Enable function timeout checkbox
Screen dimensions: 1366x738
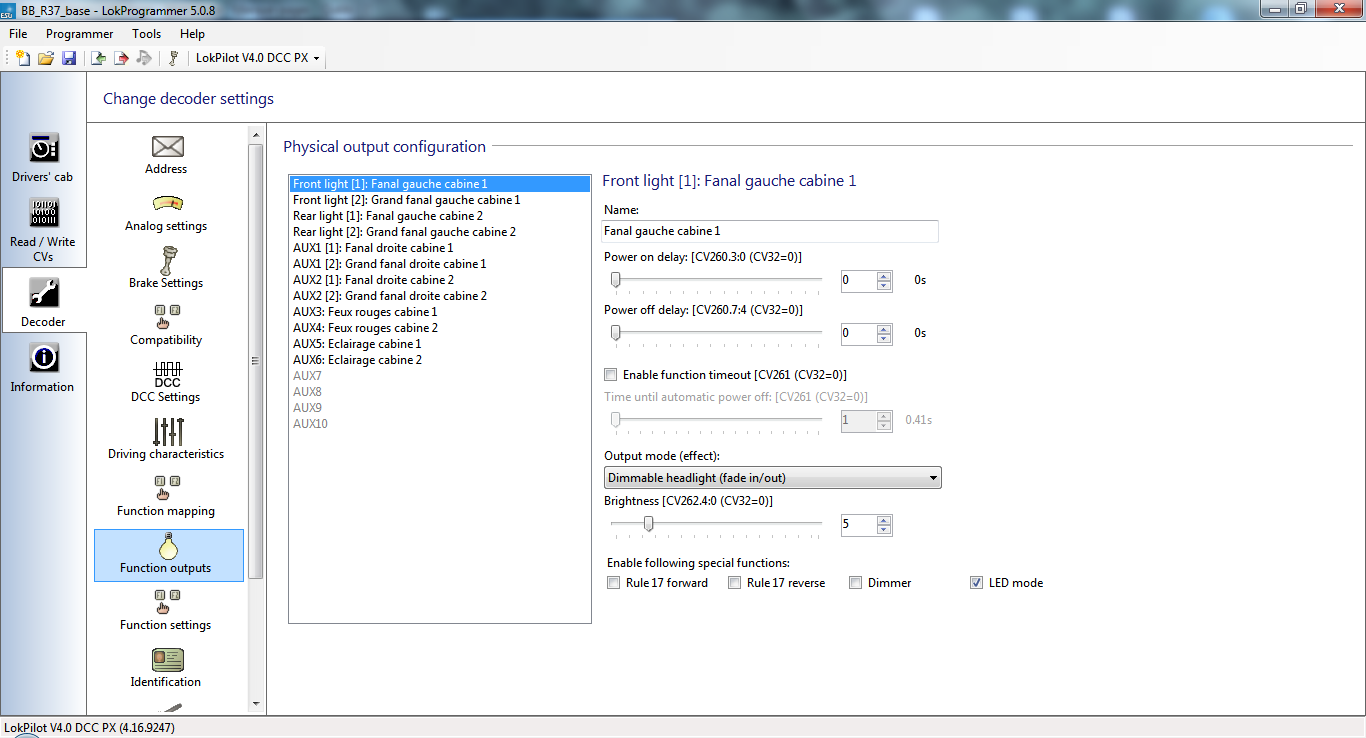point(611,375)
